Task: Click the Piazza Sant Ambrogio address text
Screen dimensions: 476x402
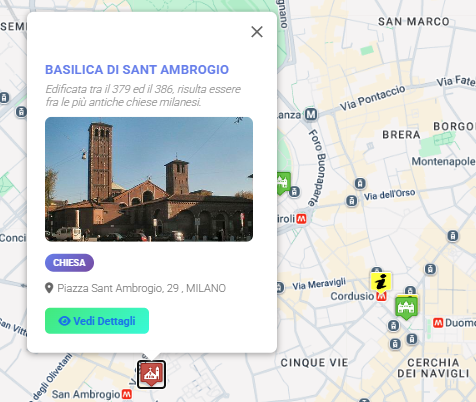Action: (141, 288)
